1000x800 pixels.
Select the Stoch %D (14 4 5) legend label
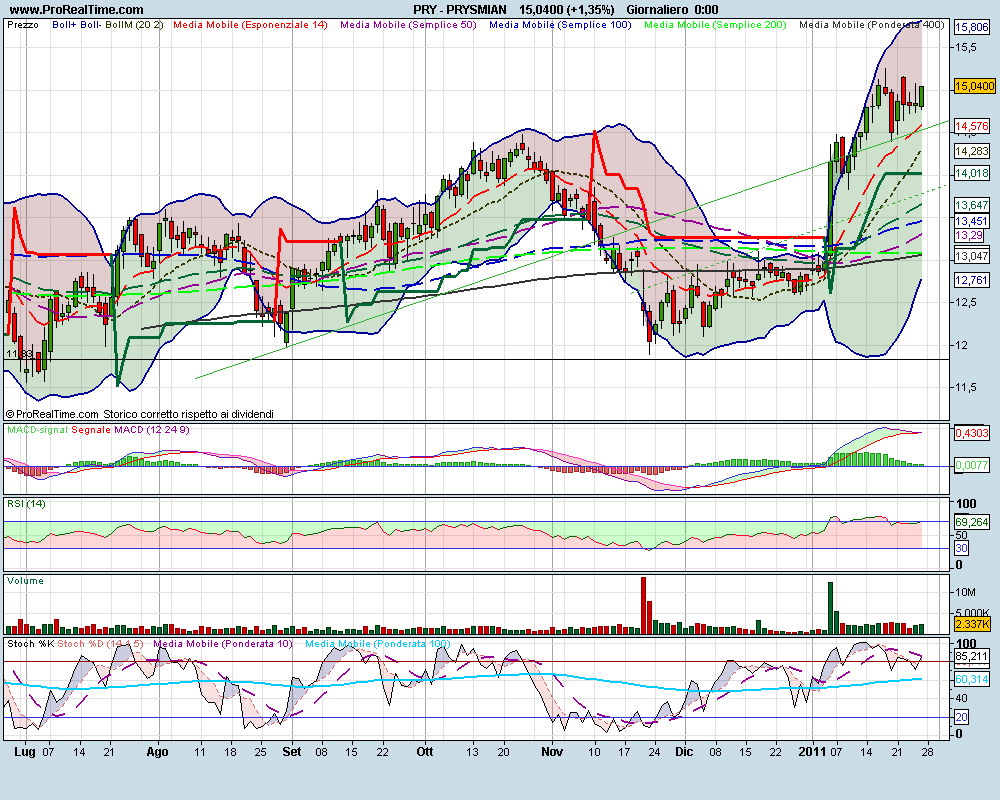click(101, 644)
